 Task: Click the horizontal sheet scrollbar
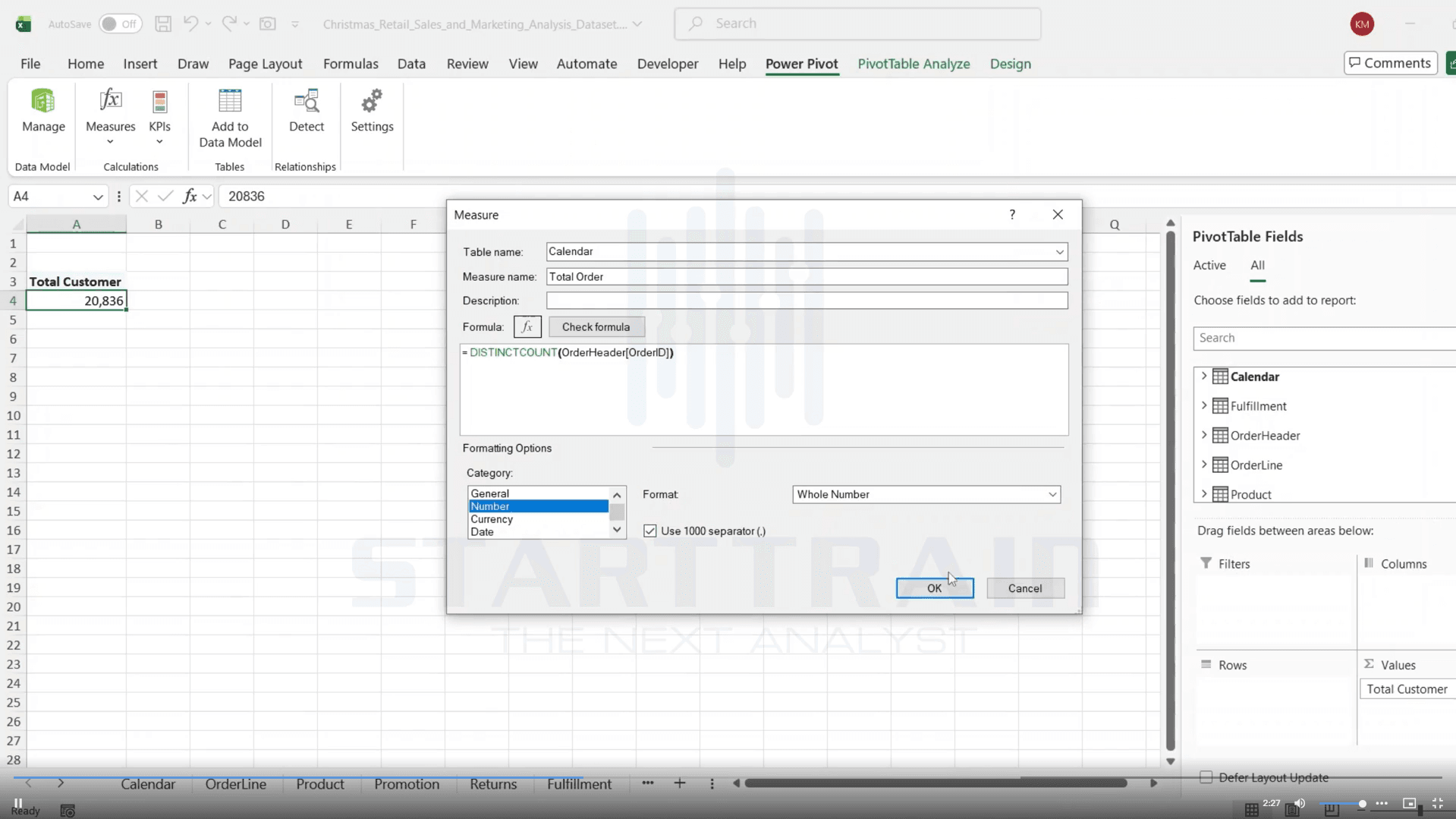tap(936, 783)
